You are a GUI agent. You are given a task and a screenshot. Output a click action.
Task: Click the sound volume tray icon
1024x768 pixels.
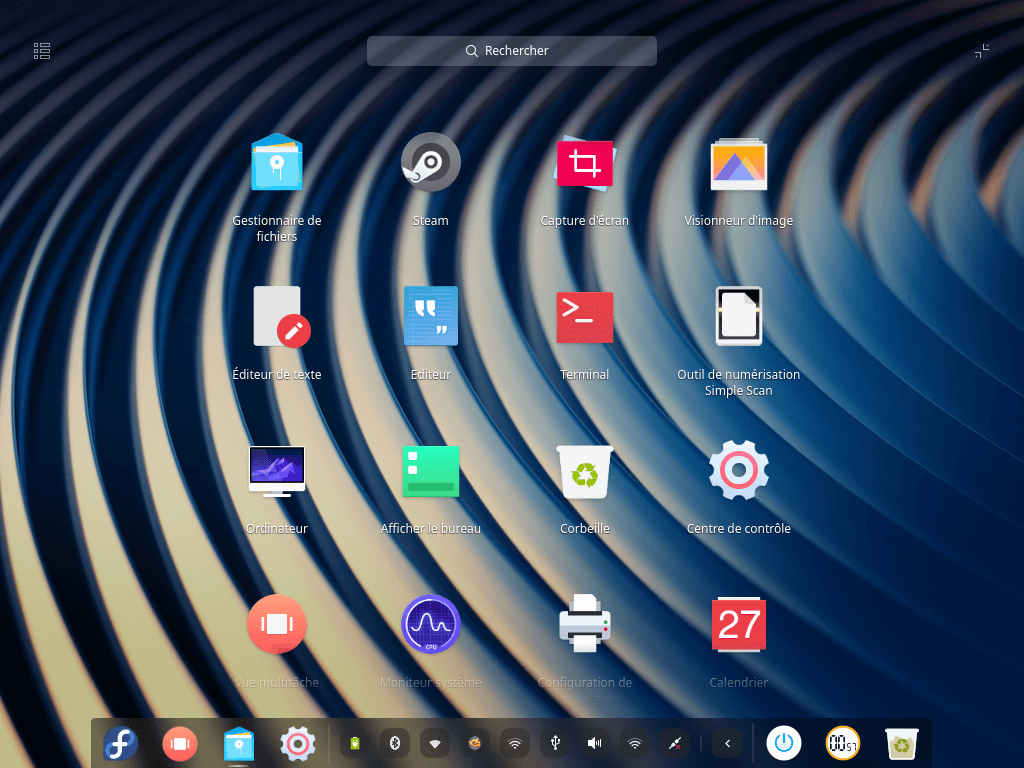click(x=595, y=743)
